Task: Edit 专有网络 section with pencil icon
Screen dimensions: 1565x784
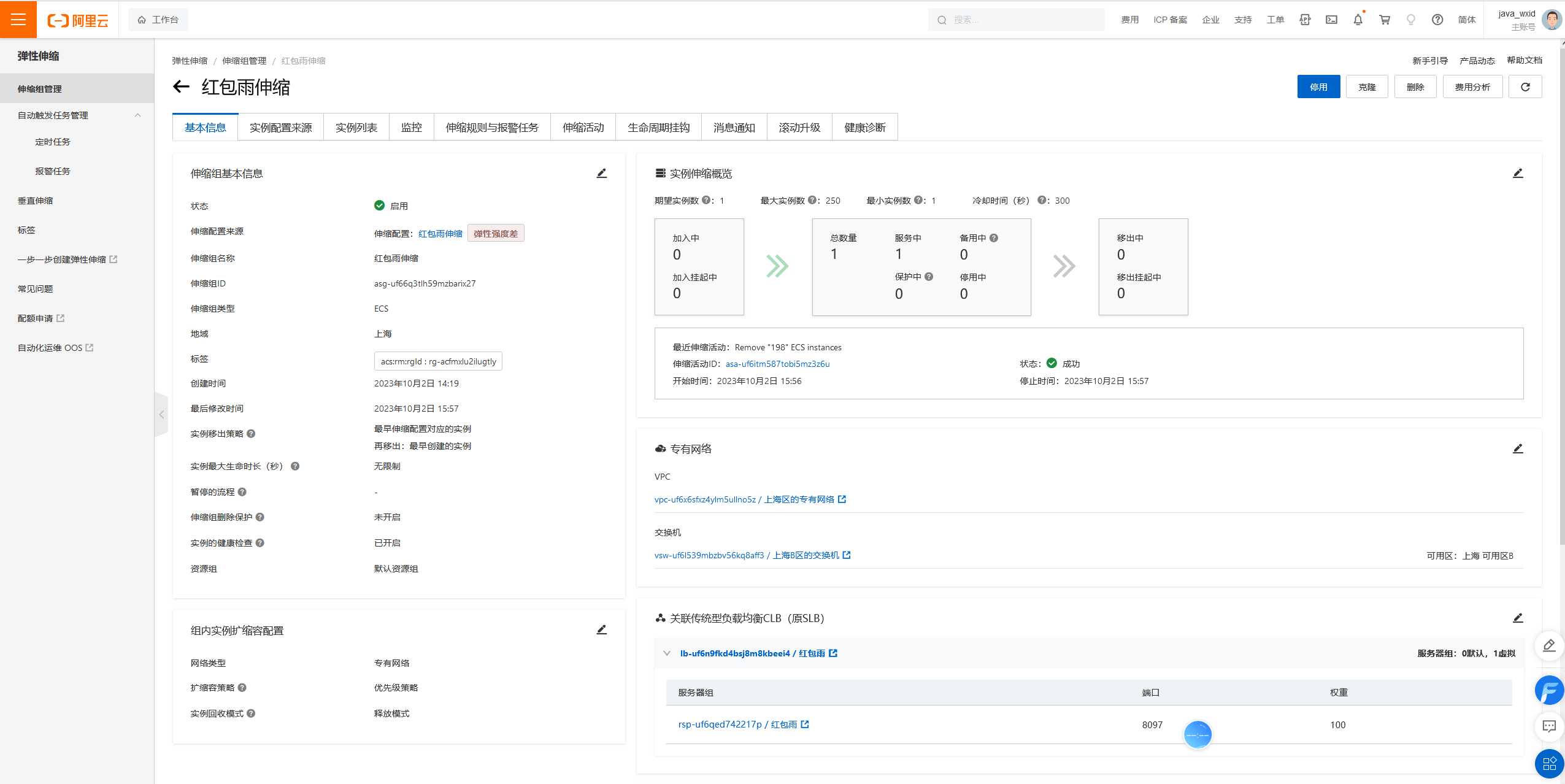Action: point(1517,449)
